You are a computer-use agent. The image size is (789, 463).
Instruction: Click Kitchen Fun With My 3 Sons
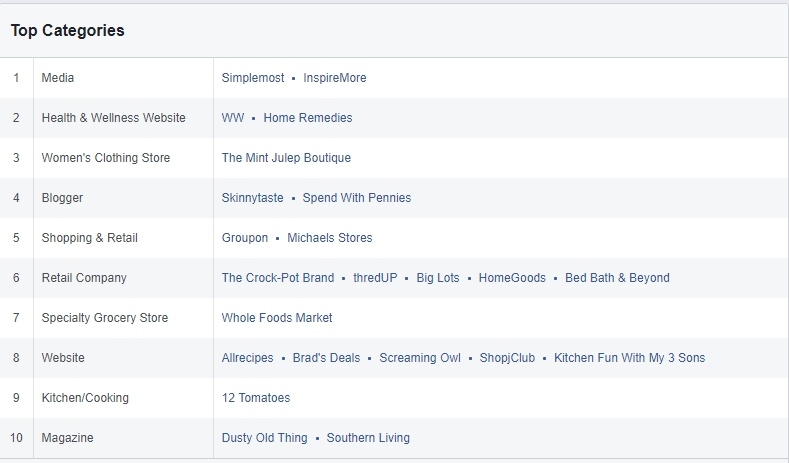[x=629, y=358]
